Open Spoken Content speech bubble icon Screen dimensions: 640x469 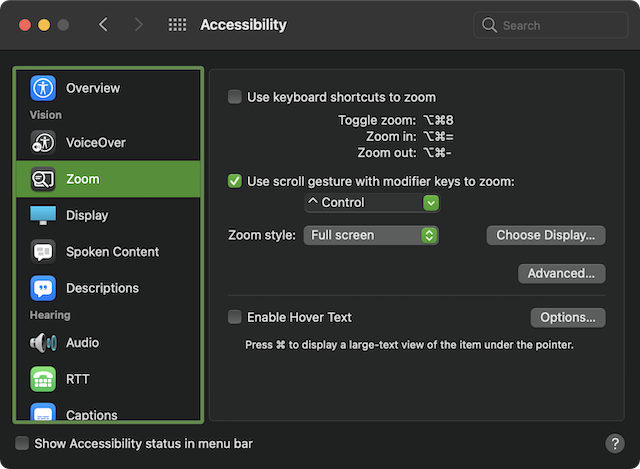tap(43, 252)
